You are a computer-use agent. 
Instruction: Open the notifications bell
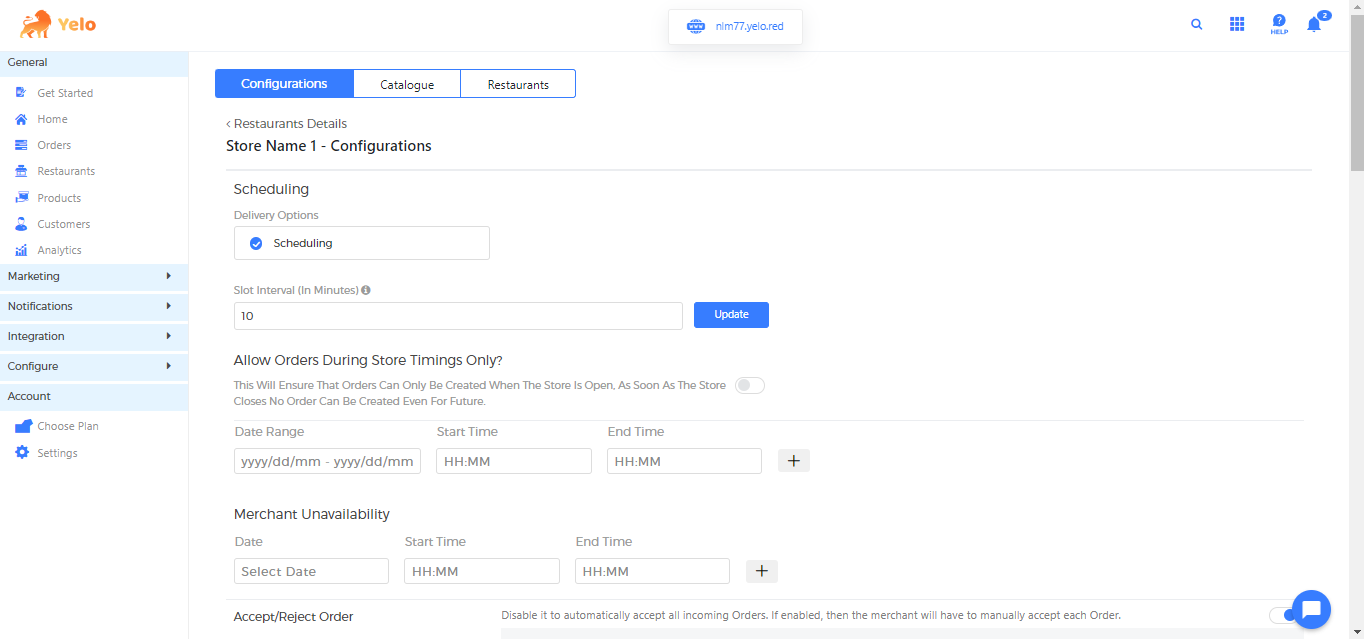1314,25
